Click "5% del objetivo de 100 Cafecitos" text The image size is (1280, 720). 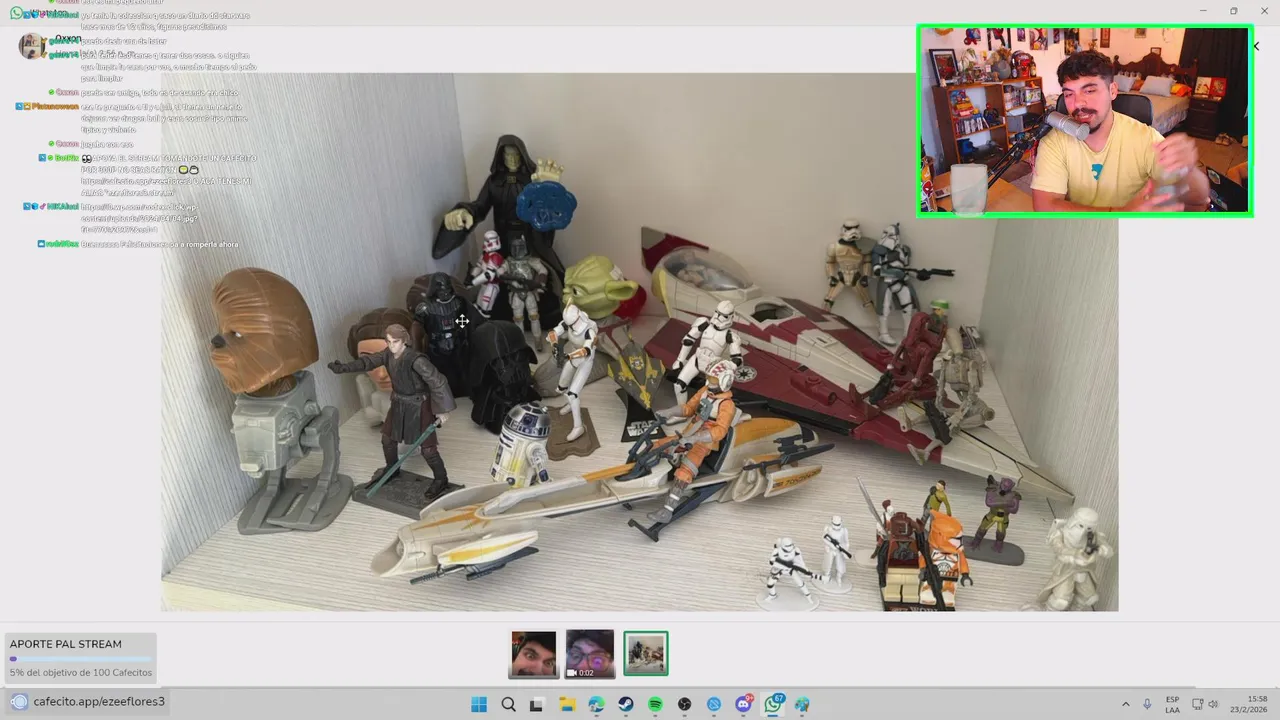(81, 673)
